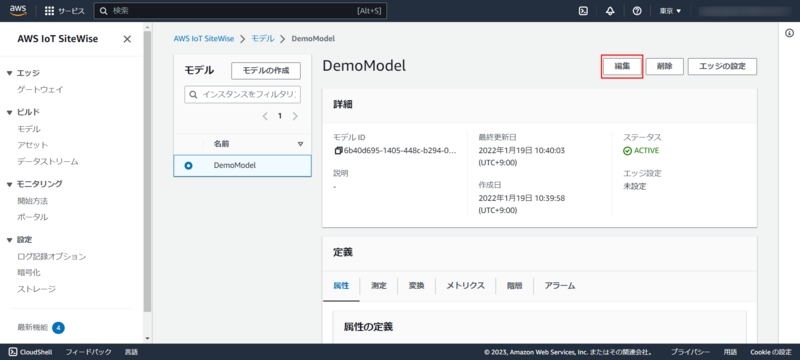
Task: Open ストレージ in sidebar
Action: [x=37, y=289]
